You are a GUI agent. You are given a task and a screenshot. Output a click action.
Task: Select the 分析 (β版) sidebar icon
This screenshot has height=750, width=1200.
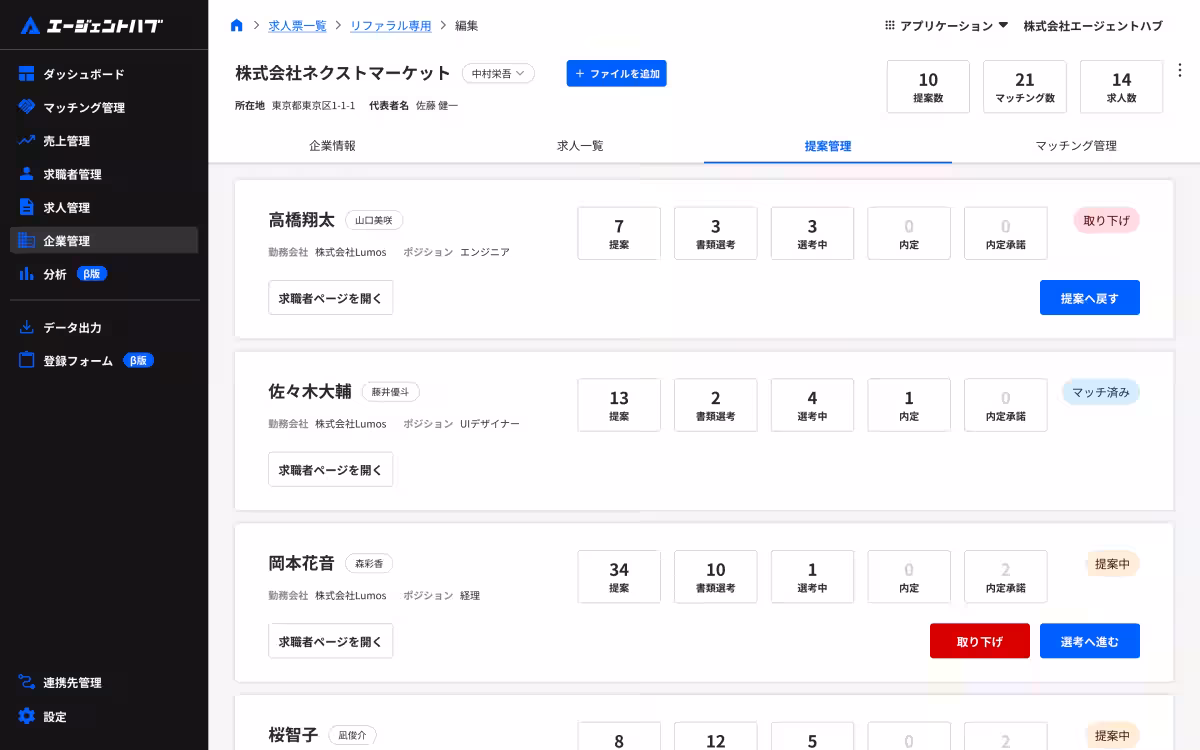click(x=27, y=273)
